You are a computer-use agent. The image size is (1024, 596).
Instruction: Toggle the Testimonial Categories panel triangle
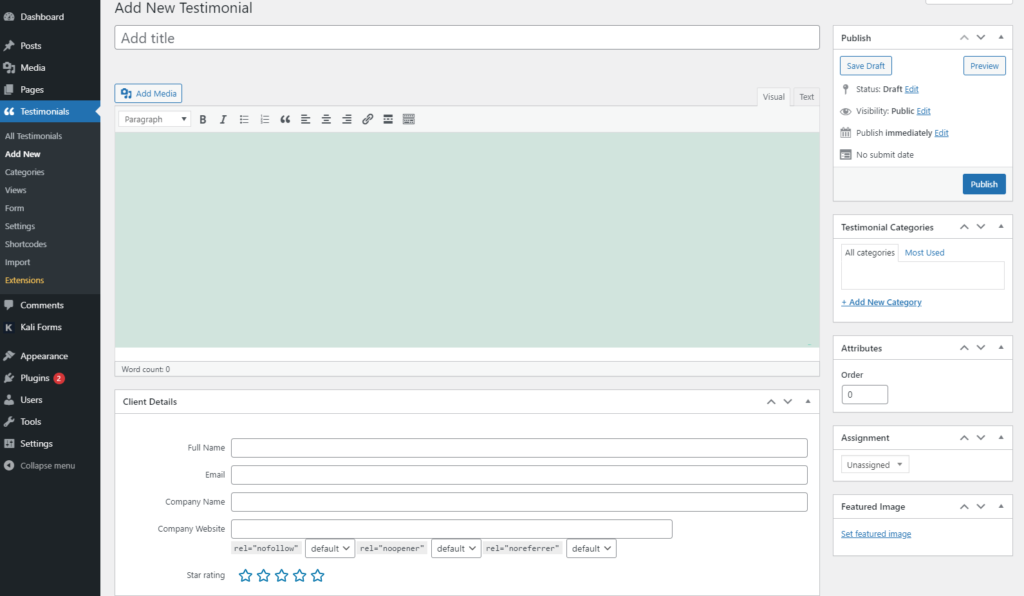pyautogui.click(x=1000, y=227)
